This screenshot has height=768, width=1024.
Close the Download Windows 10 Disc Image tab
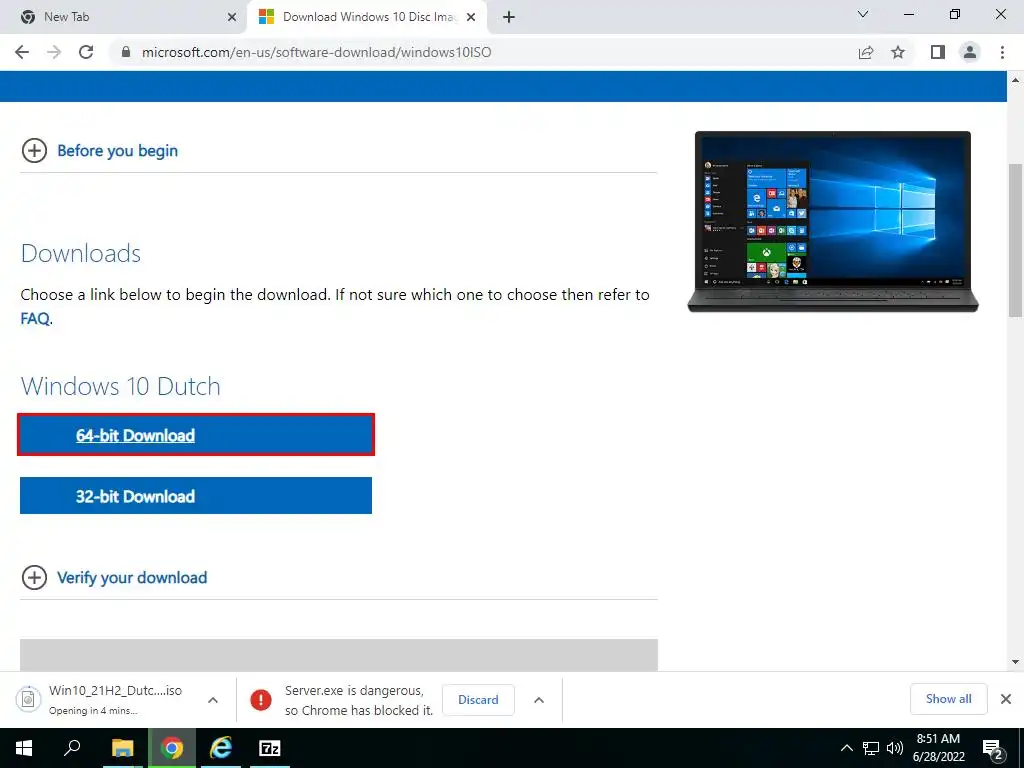[x=471, y=18]
